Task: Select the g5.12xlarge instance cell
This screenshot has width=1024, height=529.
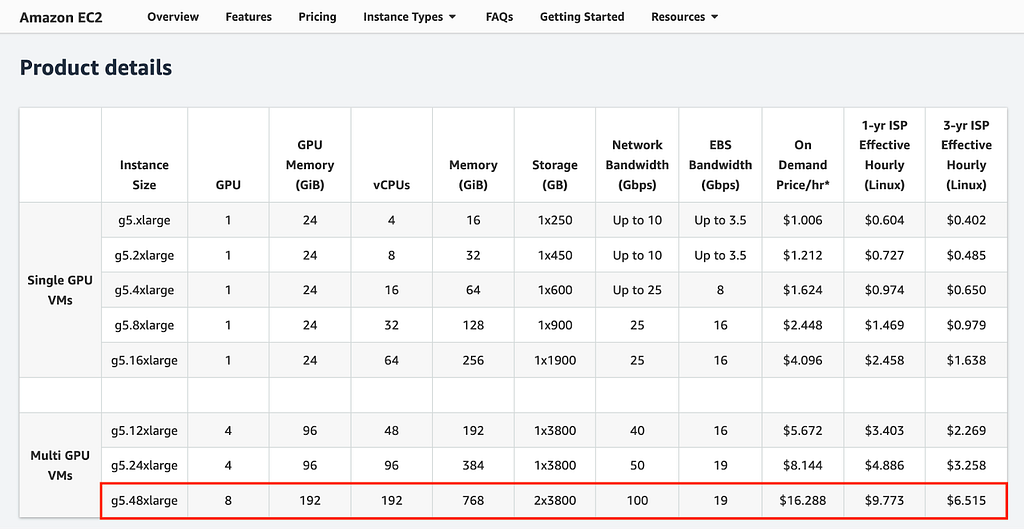Action: pyautogui.click(x=144, y=430)
